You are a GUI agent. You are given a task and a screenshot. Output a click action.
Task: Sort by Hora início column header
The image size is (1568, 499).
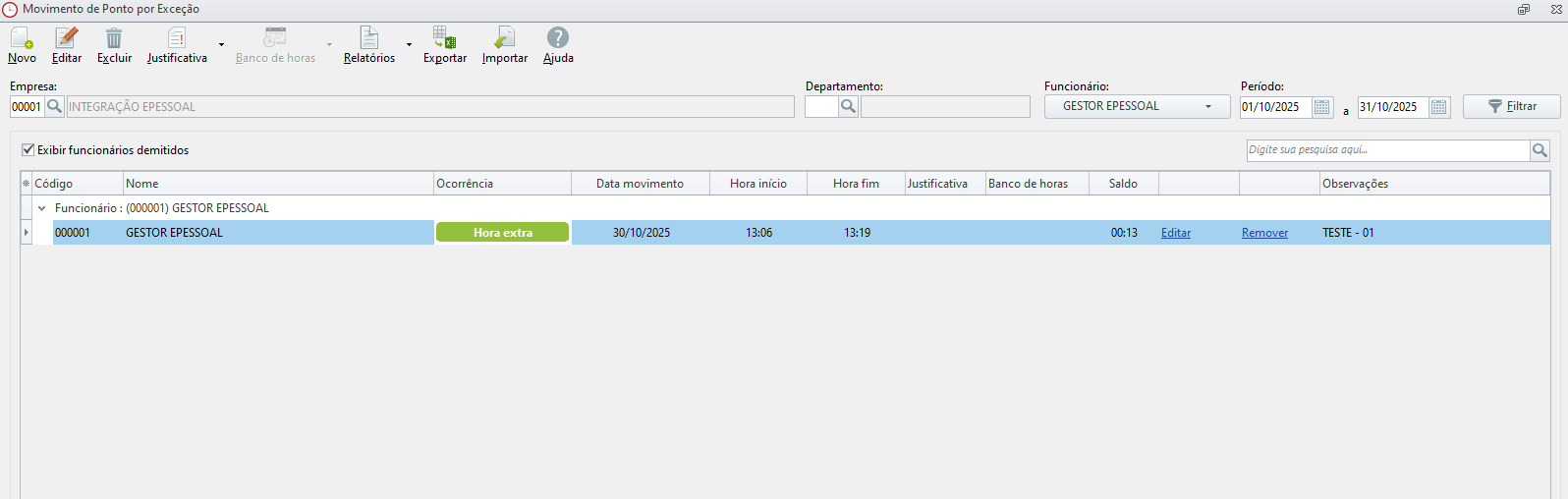click(758, 184)
